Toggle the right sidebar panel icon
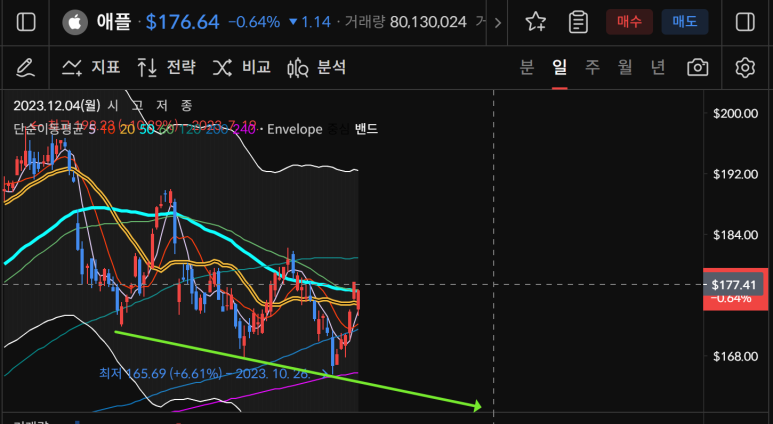773x424 pixels. (x=745, y=22)
